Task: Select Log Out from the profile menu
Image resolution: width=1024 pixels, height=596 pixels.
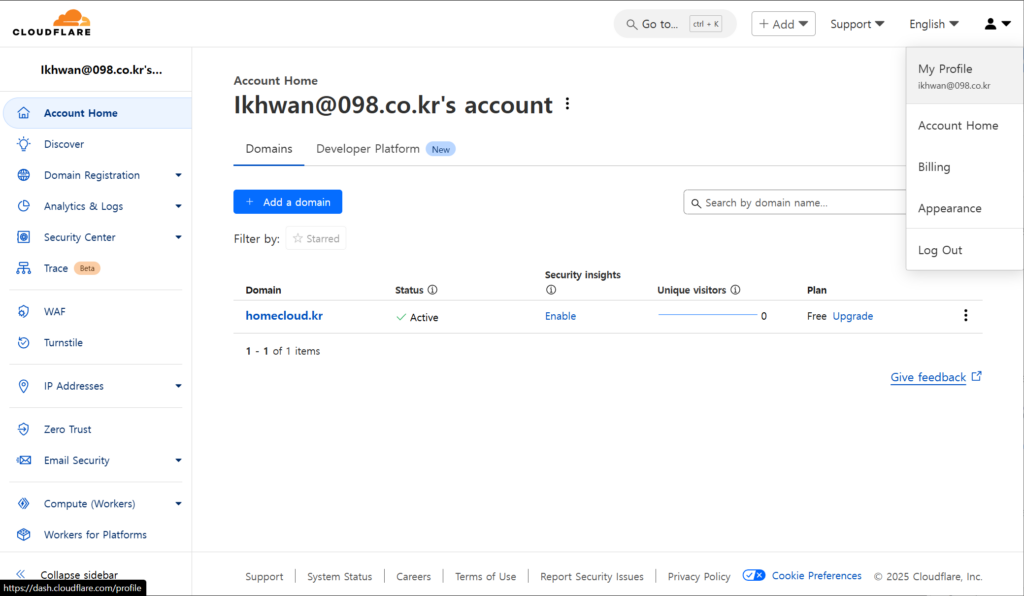Action: point(940,250)
